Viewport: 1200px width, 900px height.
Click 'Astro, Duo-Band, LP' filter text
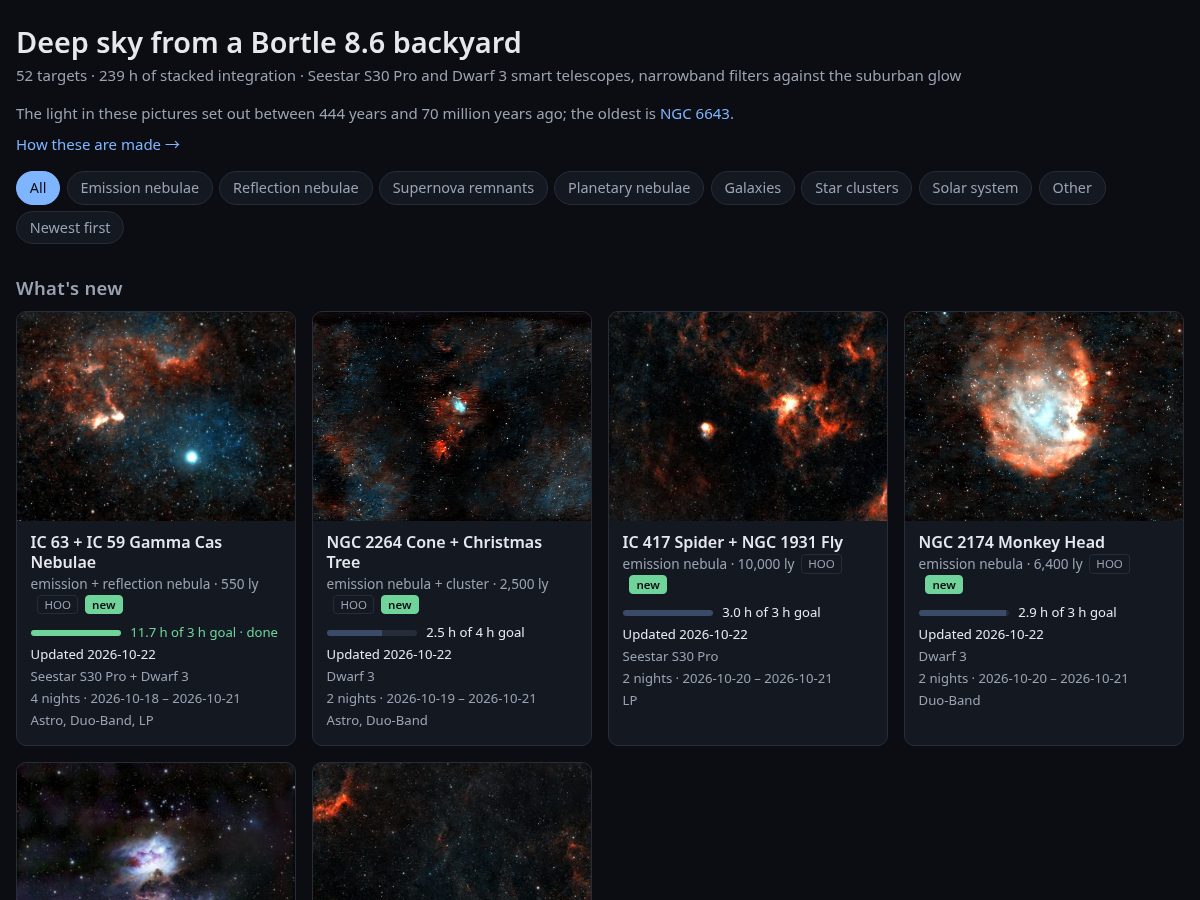point(92,721)
